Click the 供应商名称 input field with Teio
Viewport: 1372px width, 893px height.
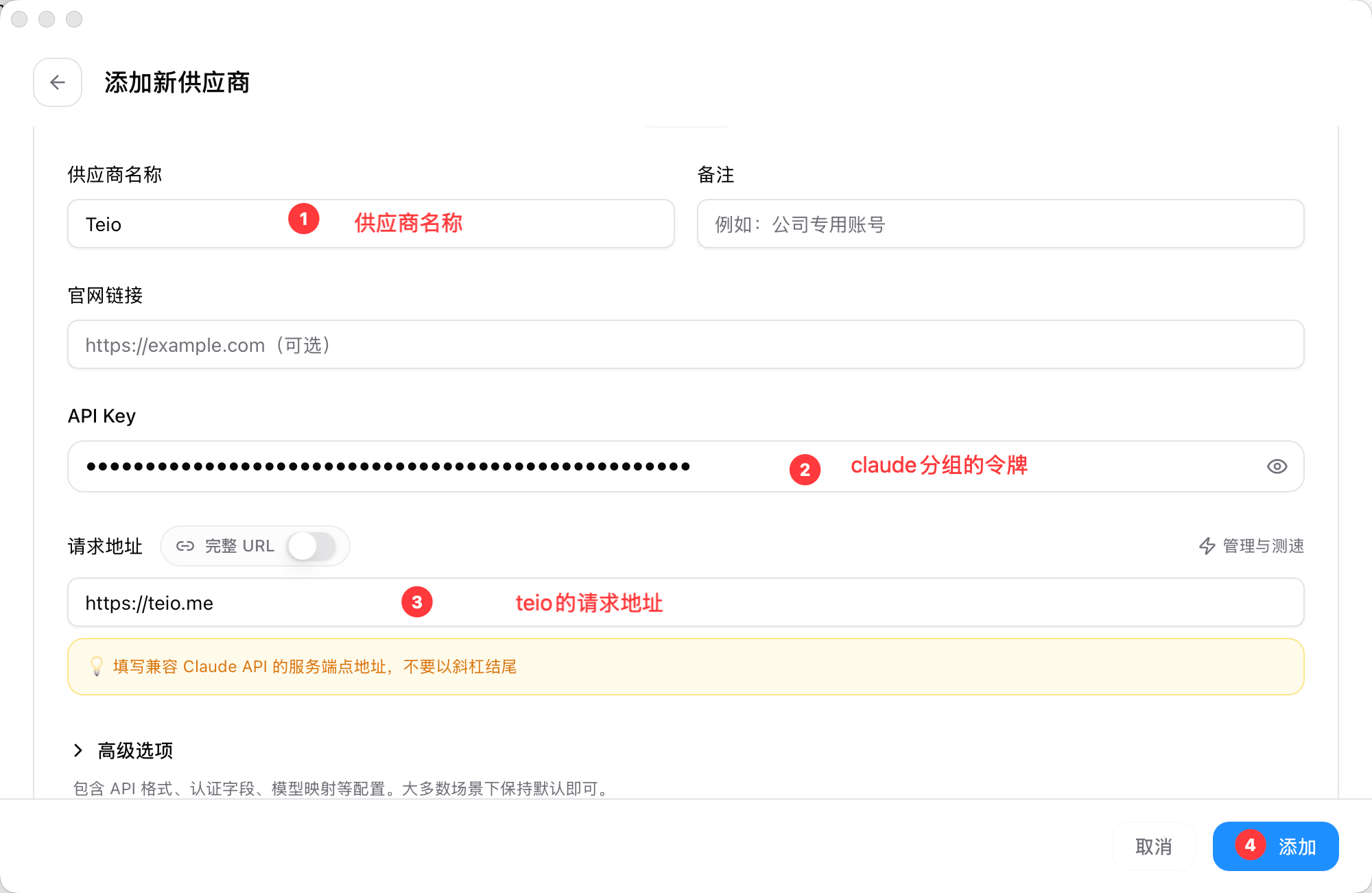[x=371, y=224]
